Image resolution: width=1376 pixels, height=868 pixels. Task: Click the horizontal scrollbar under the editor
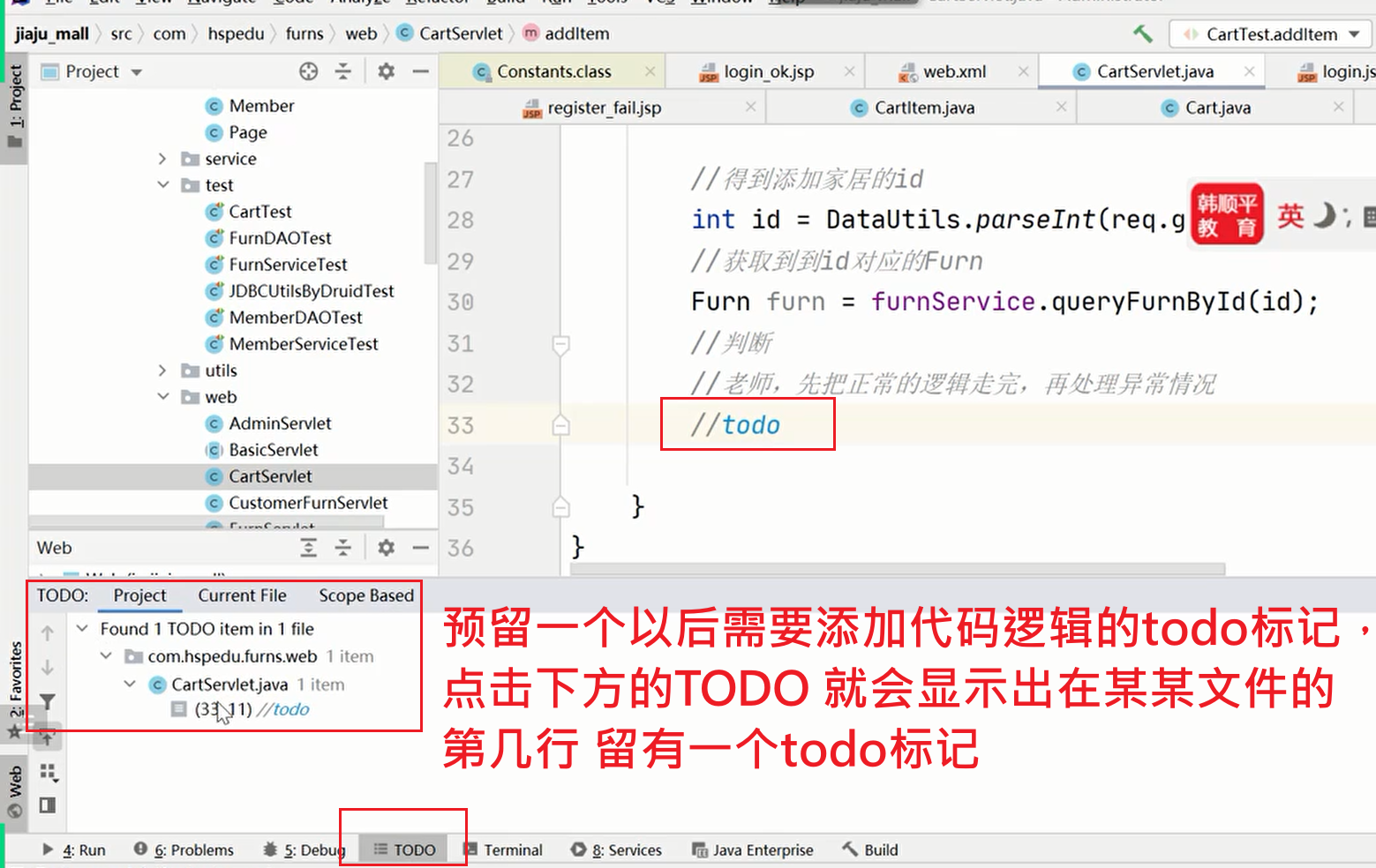(x=898, y=569)
